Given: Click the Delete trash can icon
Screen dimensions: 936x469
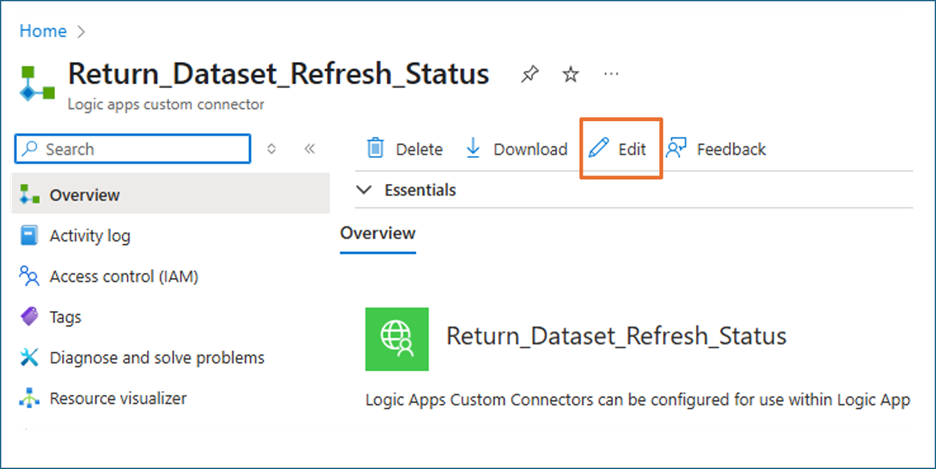Looking at the screenshot, I should click(375, 148).
